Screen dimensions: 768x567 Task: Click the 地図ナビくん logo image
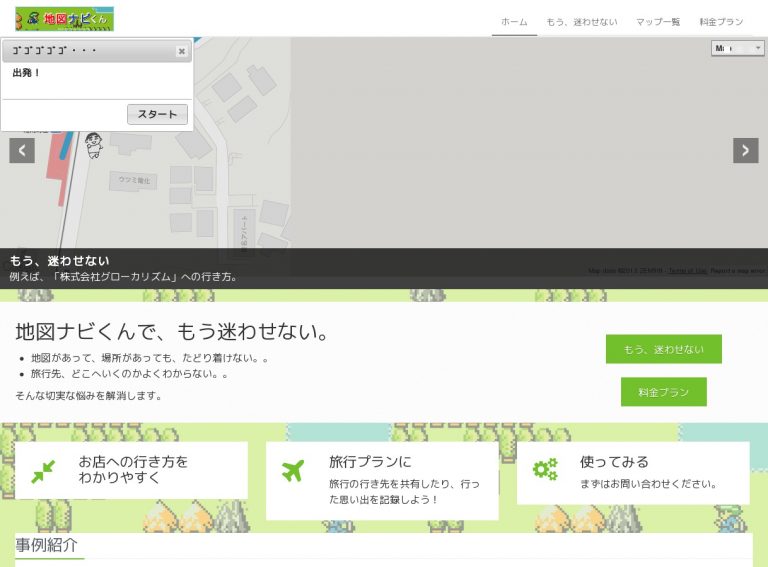64,19
